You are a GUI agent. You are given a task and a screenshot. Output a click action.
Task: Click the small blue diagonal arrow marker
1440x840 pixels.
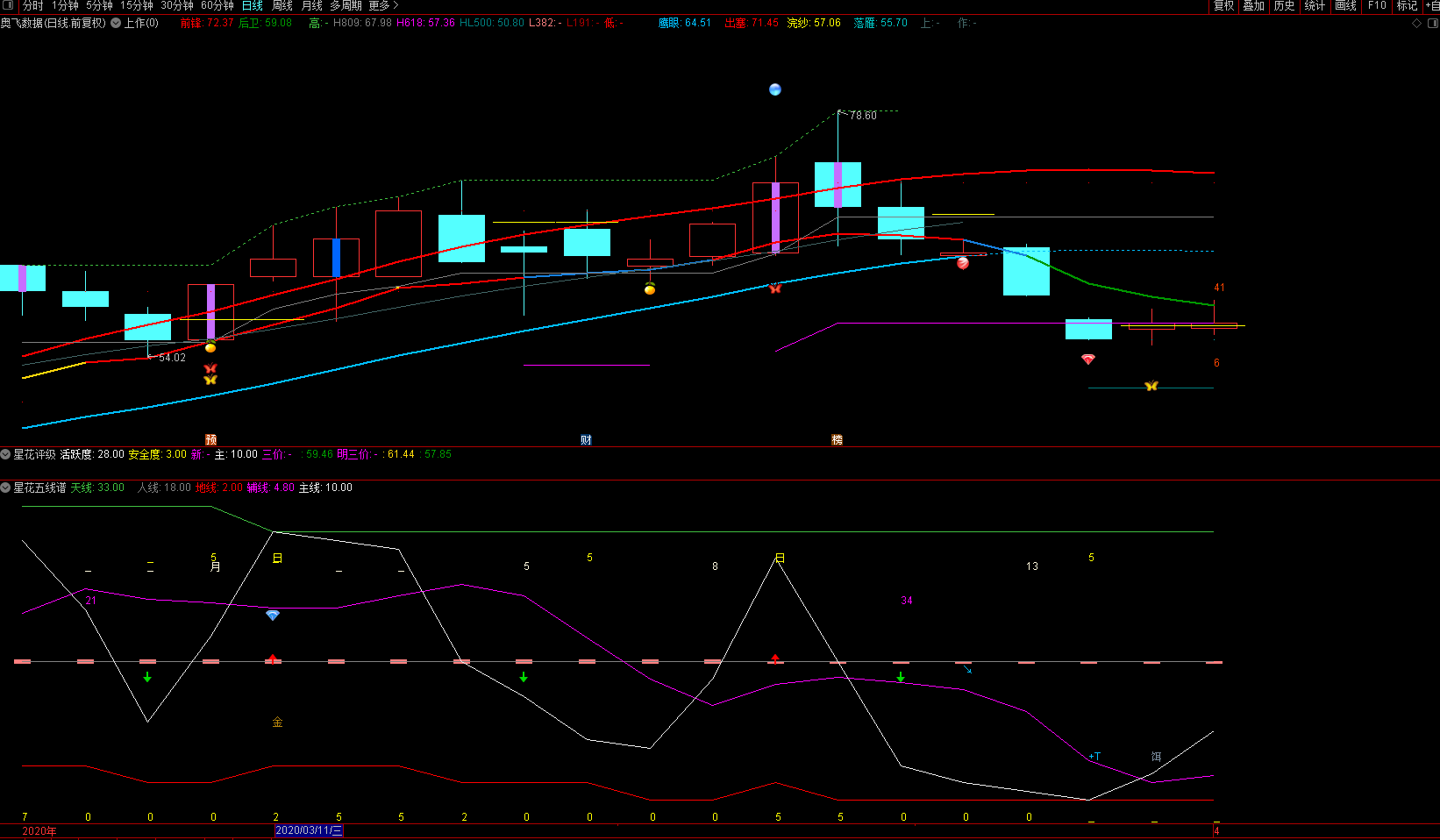967,669
